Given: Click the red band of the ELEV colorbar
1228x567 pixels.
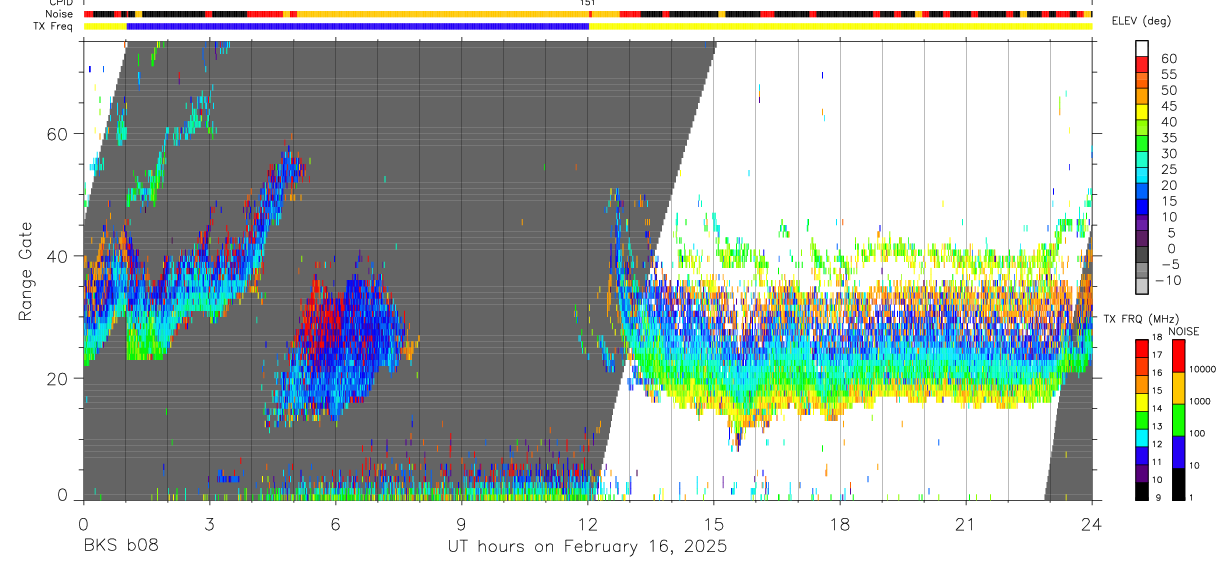Looking at the screenshot, I should (1142, 65).
